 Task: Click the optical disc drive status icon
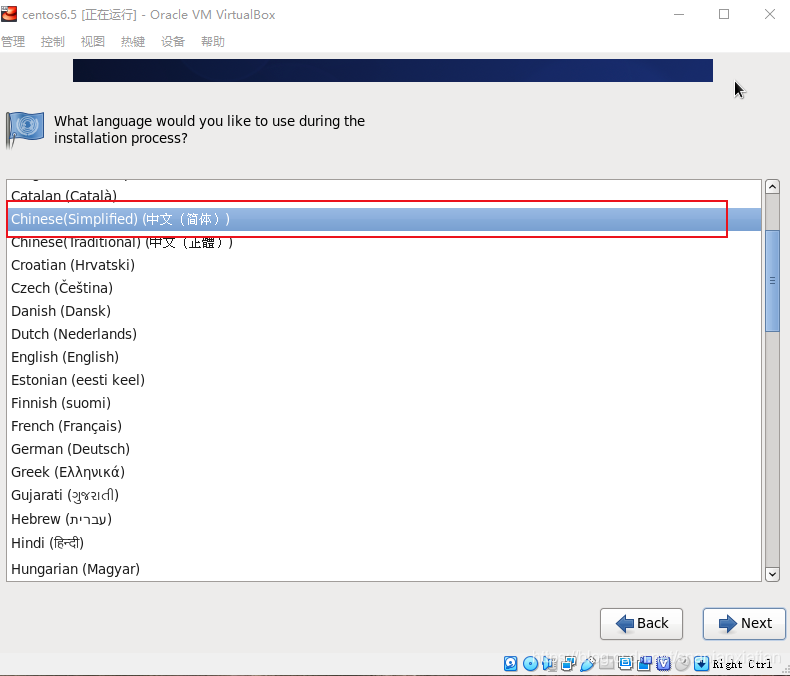tap(531, 663)
